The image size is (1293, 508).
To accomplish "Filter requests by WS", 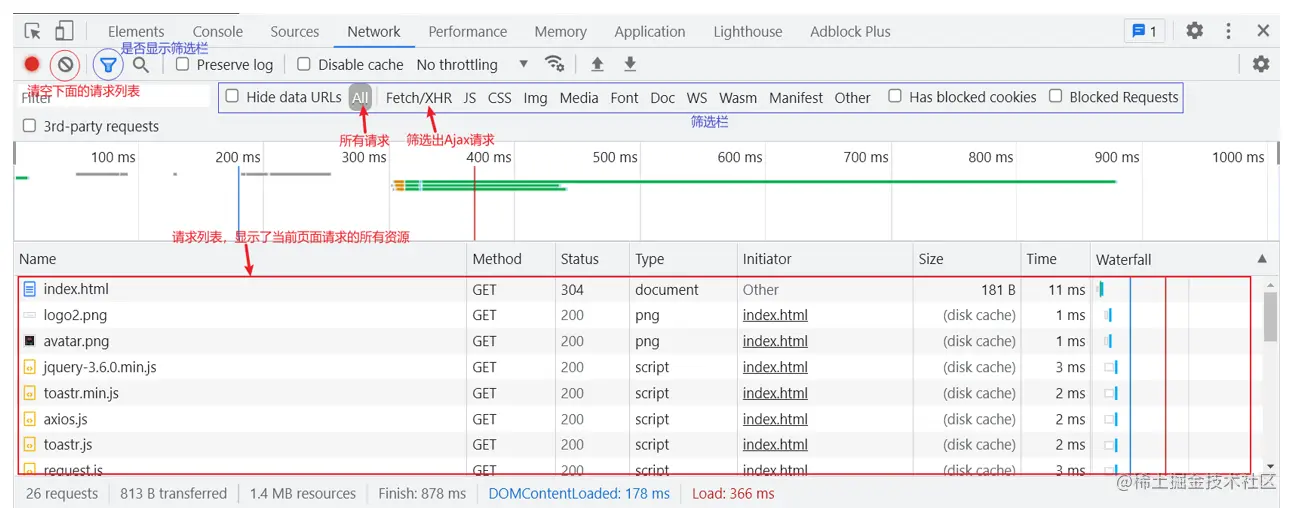I will [x=697, y=97].
